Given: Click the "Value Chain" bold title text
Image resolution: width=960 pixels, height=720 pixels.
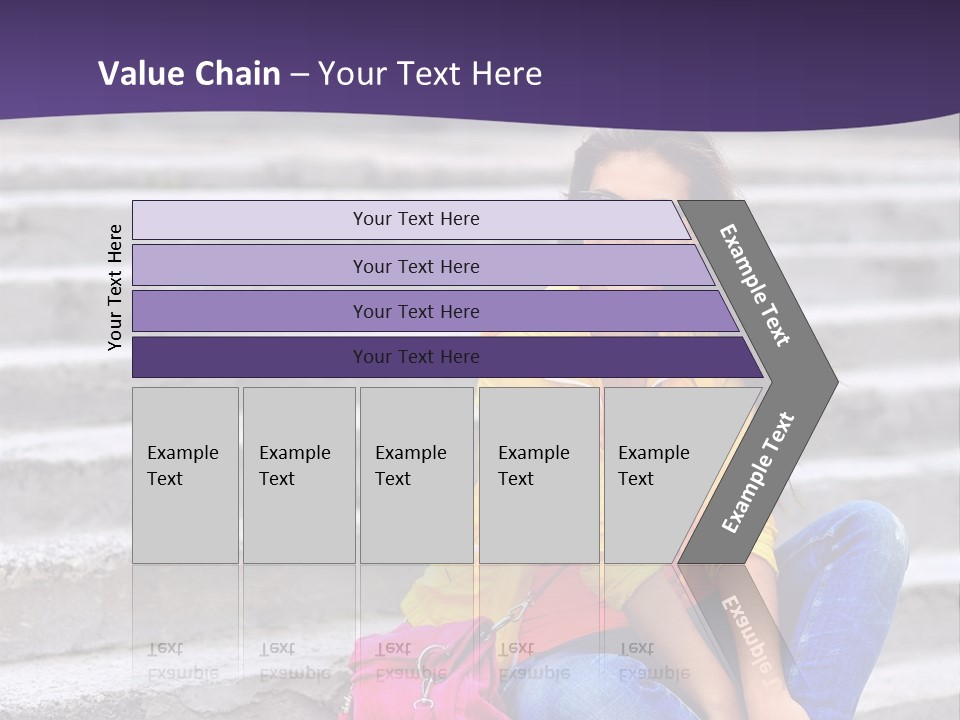Looking at the screenshot, I should (189, 74).
